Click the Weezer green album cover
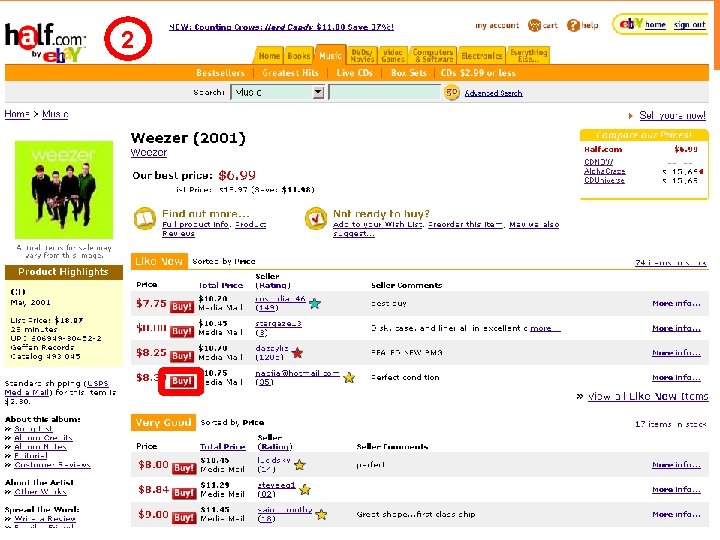720x540 pixels. tap(64, 190)
